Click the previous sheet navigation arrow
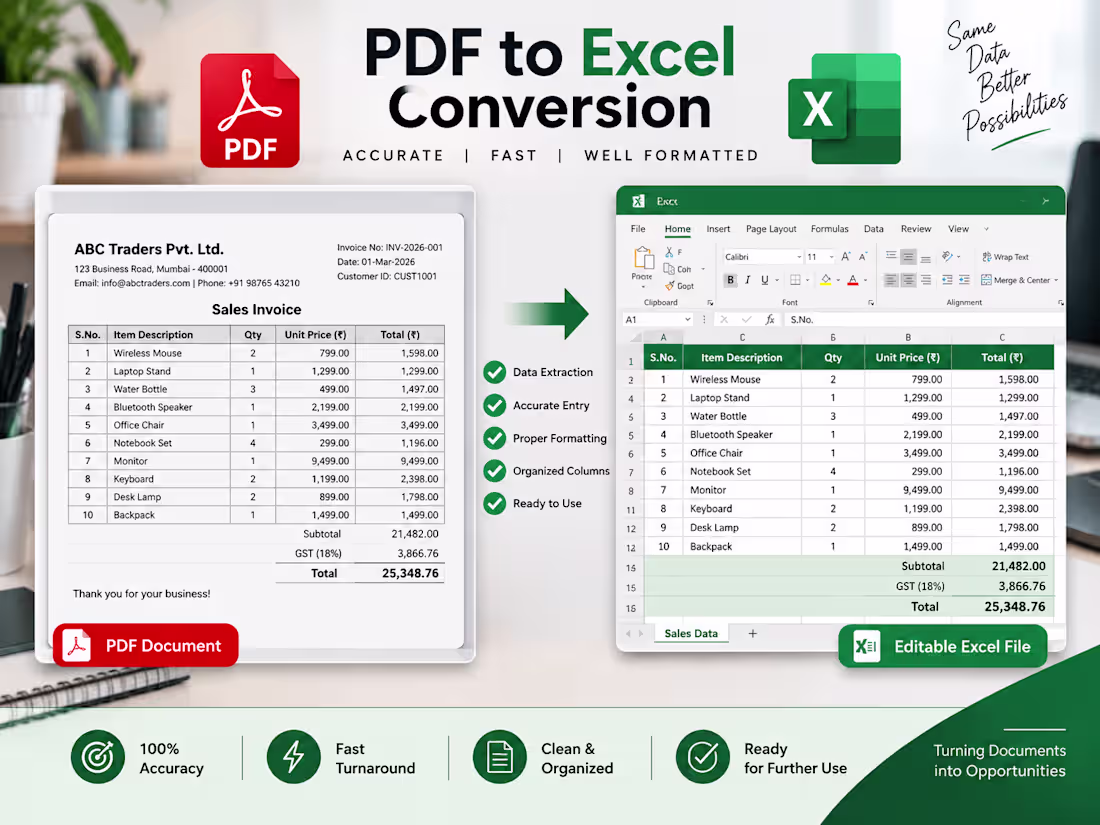1100x825 pixels. (628, 633)
